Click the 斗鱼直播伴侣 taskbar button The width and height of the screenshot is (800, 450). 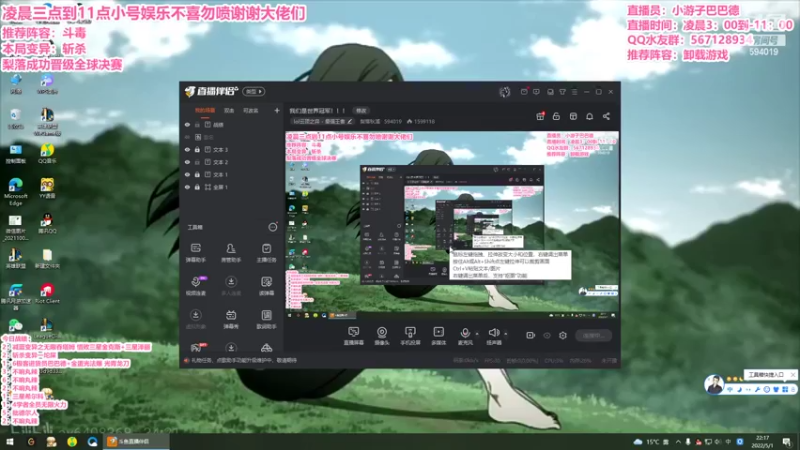pyautogui.click(x=137, y=442)
